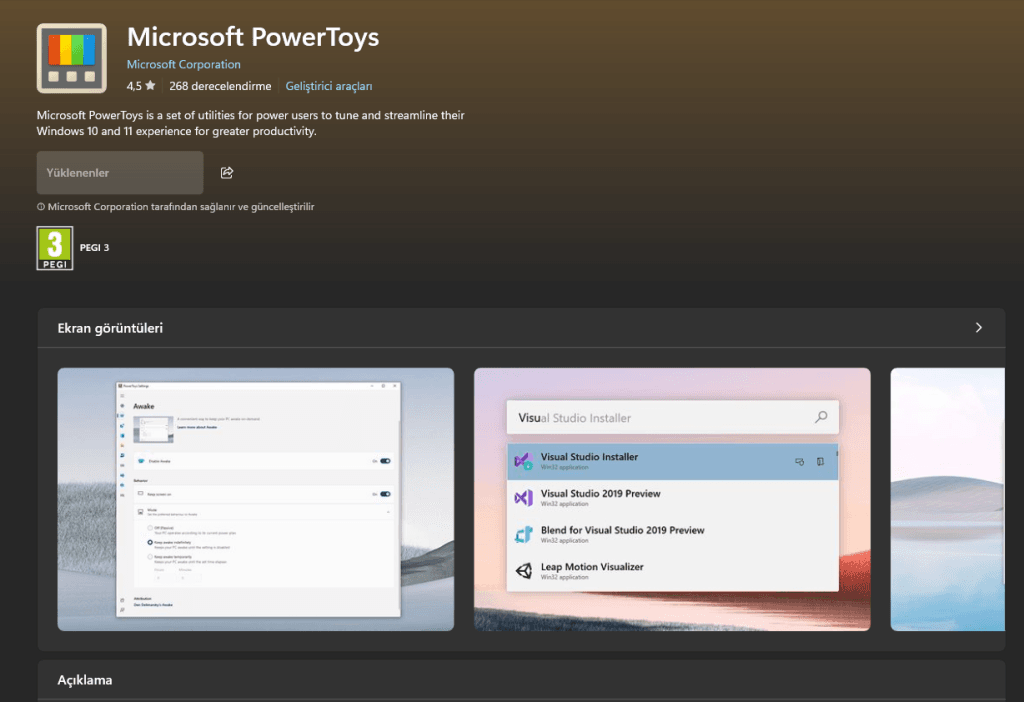Viewport: 1024px width, 702px height.
Task: Click the Ekran görüntüleri section heading
Action: click(110, 328)
